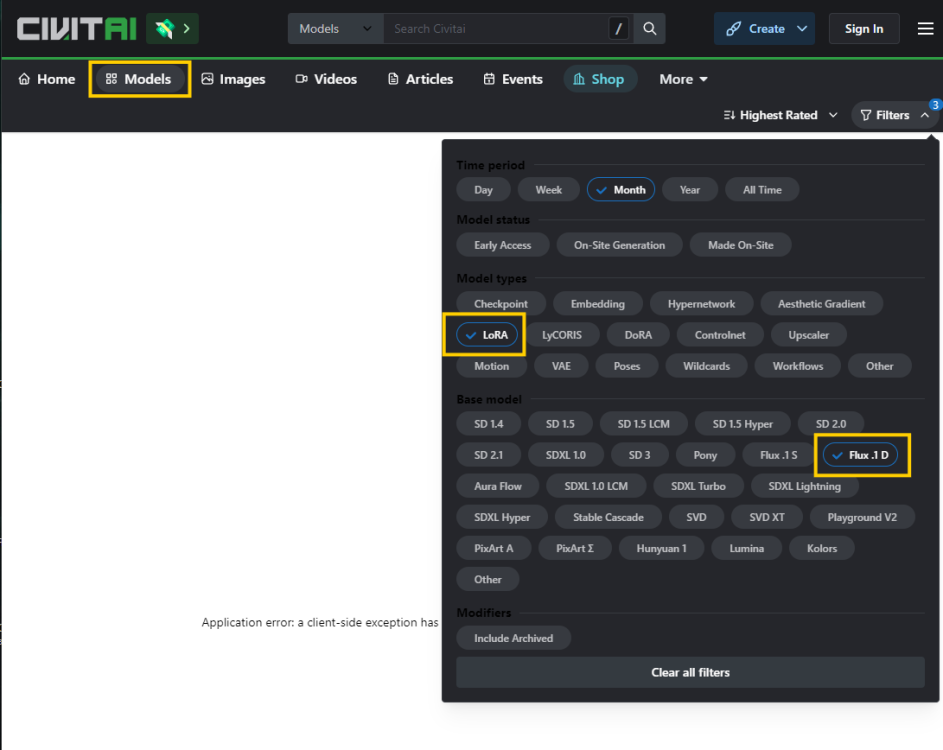943x750 pixels.
Task: Enable the Checkpoint model type filter
Action: coord(501,304)
